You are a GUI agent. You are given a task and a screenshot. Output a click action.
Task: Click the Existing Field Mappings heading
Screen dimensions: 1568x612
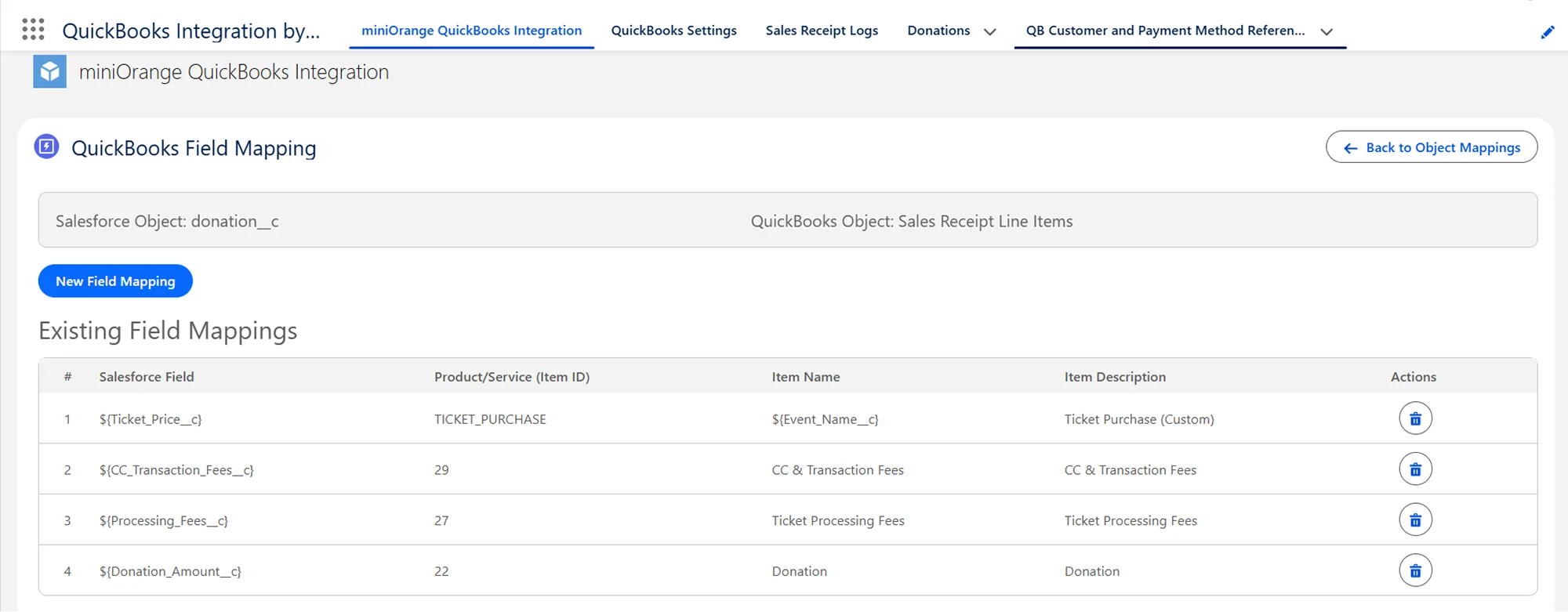coord(168,331)
